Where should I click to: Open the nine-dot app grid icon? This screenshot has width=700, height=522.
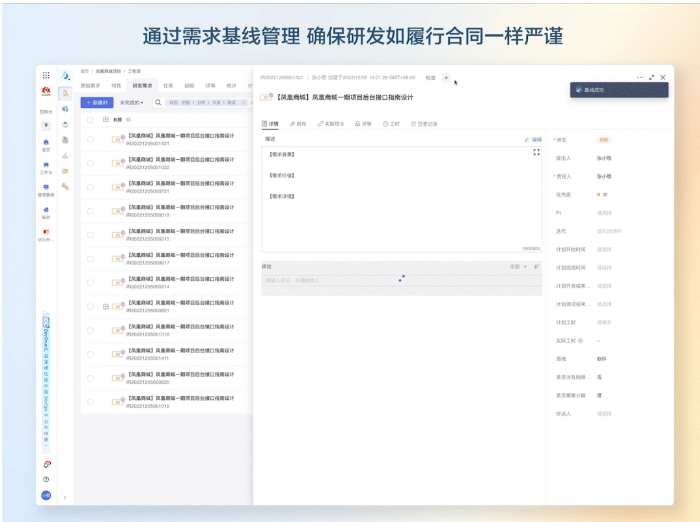(x=46, y=75)
